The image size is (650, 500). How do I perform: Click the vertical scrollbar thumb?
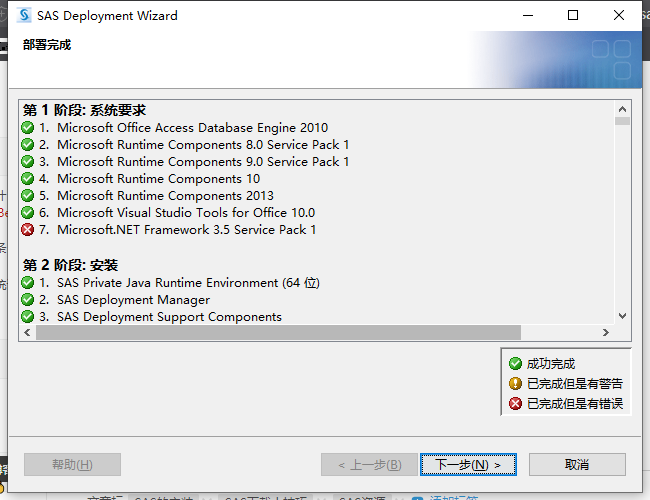pyautogui.click(x=622, y=121)
